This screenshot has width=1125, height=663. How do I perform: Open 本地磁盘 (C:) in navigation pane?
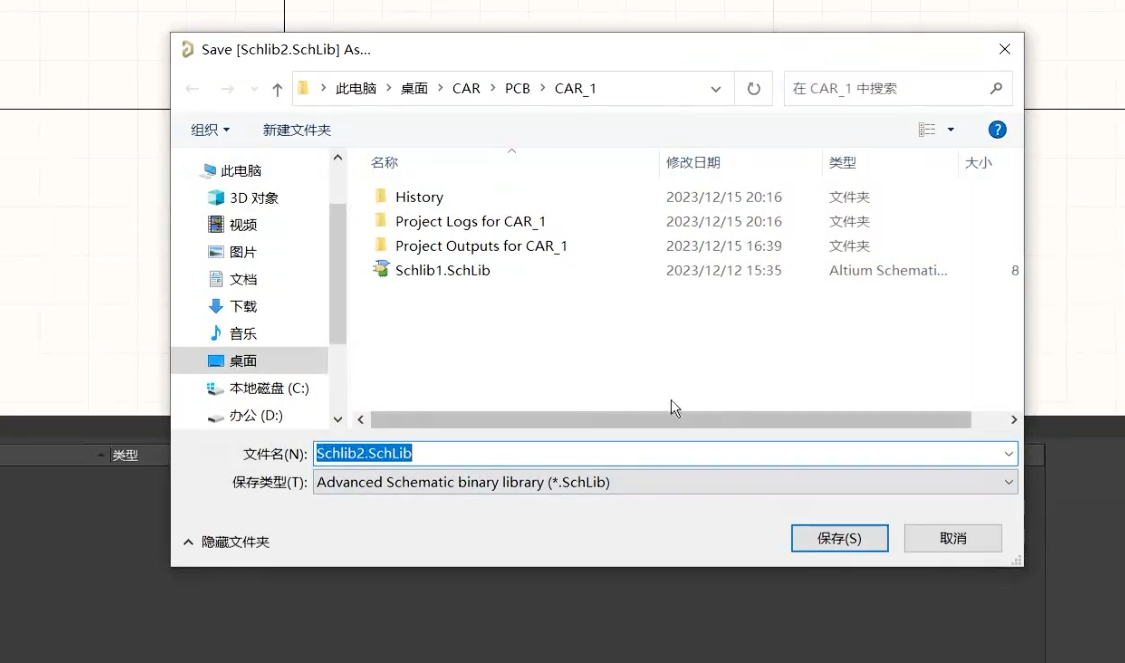click(x=268, y=388)
